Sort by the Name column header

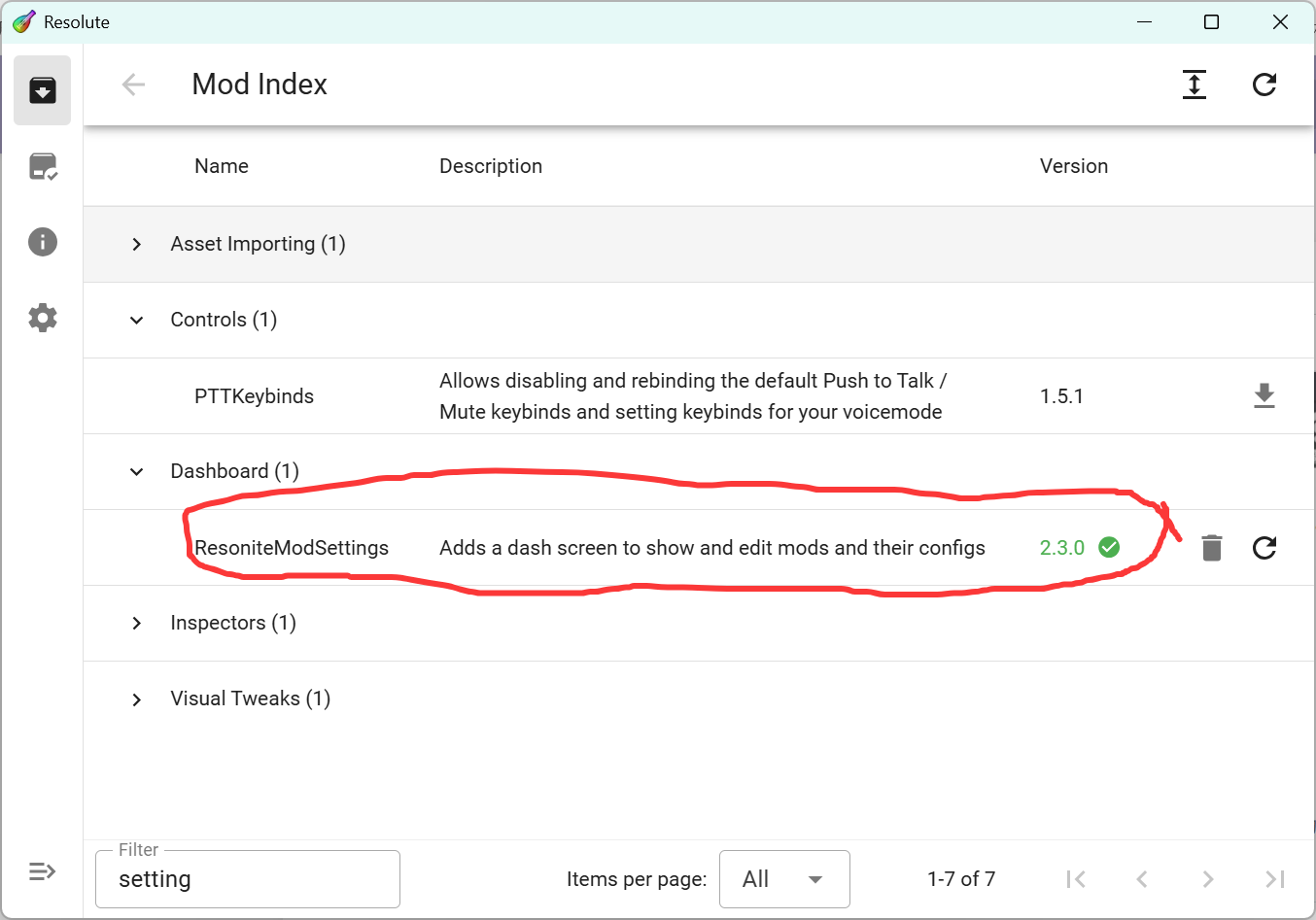tap(222, 166)
